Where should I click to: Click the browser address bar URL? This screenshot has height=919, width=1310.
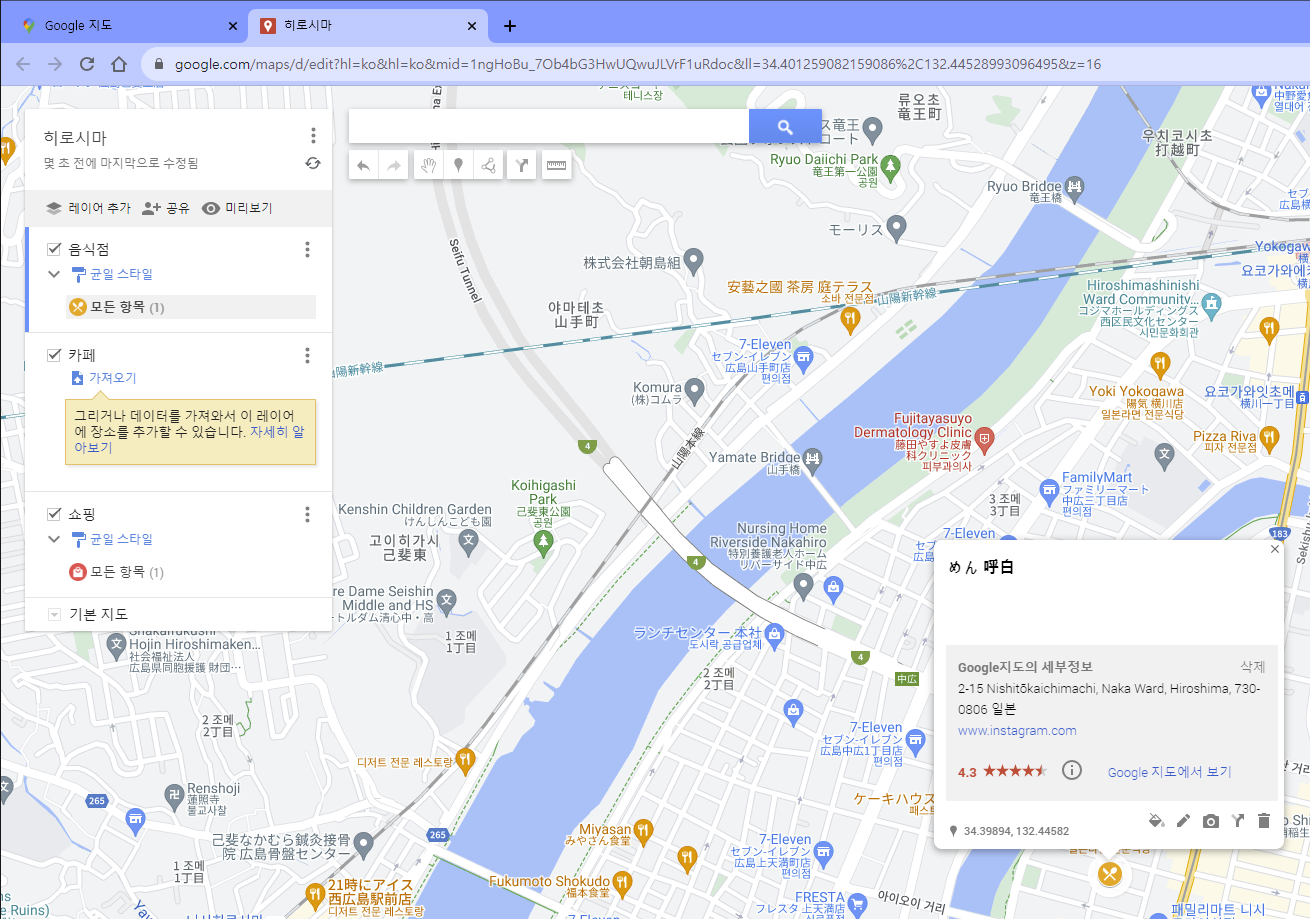coord(638,64)
